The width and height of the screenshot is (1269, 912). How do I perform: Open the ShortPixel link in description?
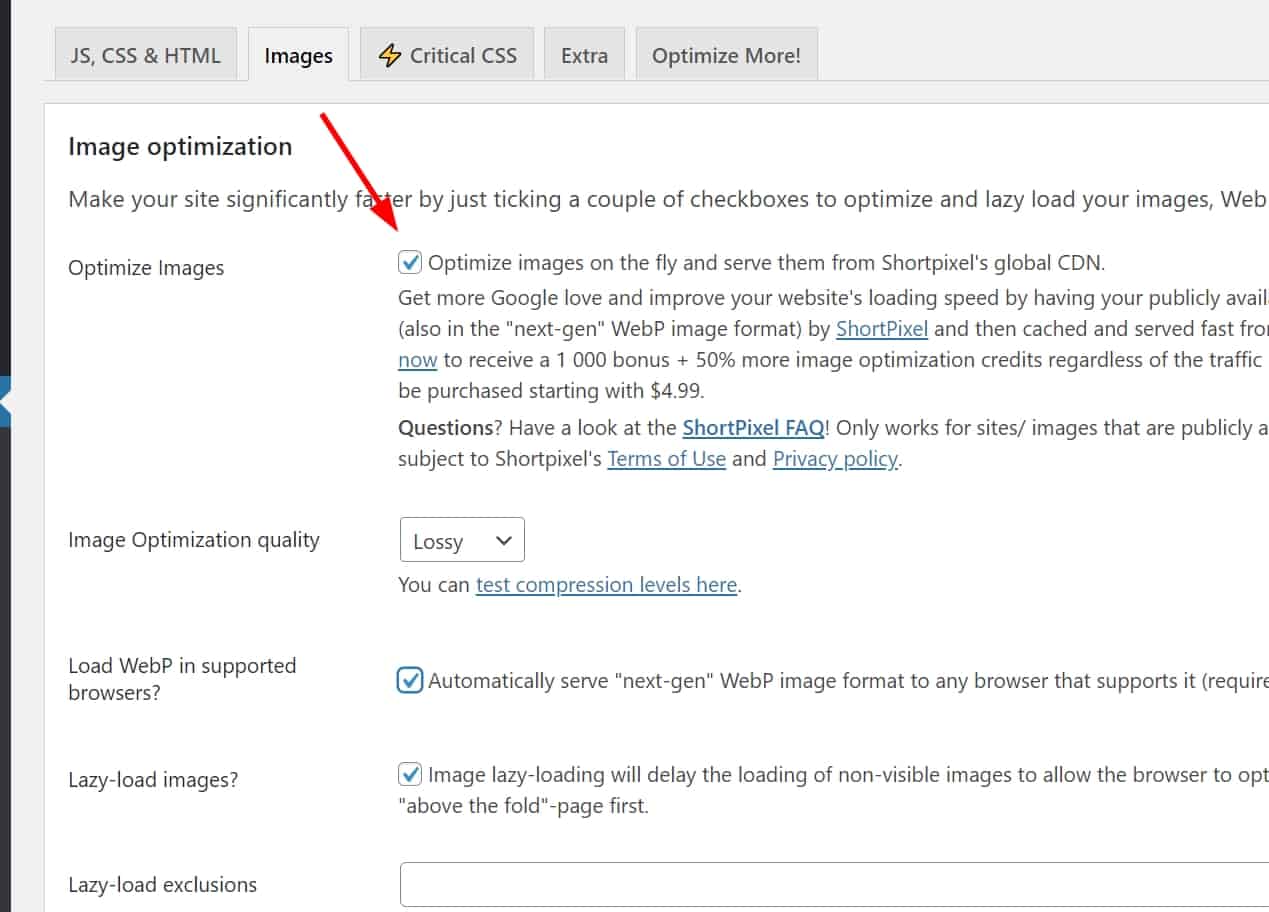pyautogui.click(x=882, y=329)
